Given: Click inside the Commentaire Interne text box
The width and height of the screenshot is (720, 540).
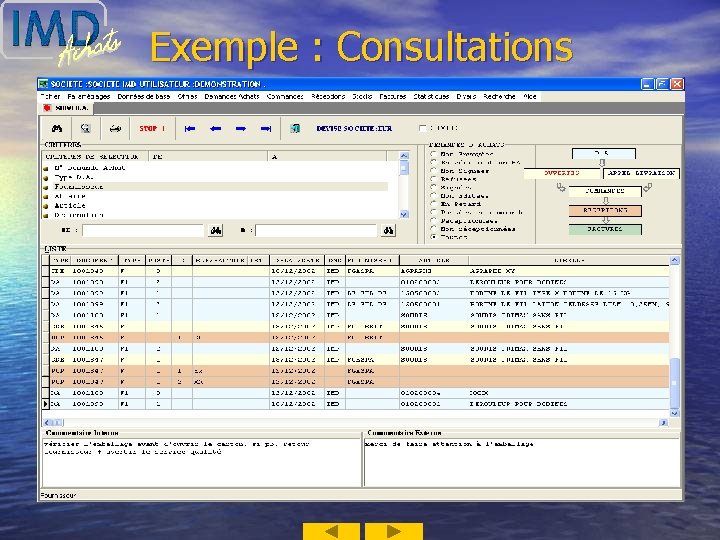Looking at the screenshot, I should click(201, 462).
